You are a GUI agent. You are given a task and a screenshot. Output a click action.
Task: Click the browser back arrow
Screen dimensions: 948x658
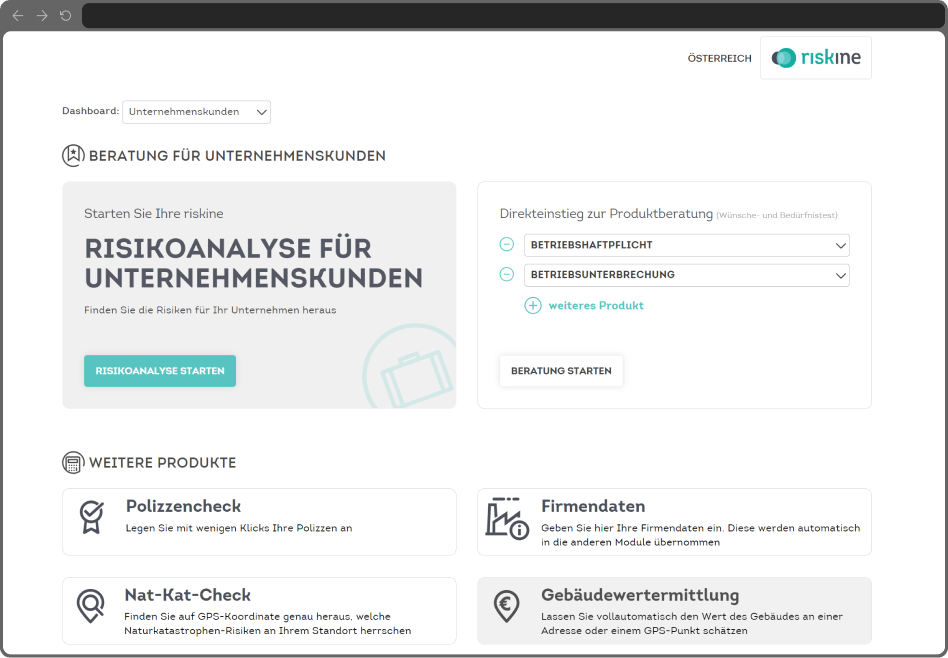pyautogui.click(x=18, y=16)
